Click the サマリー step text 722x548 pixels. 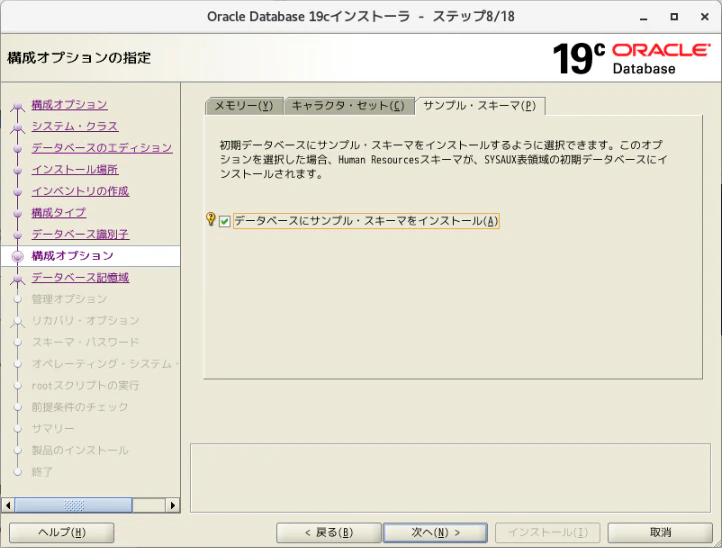point(53,429)
